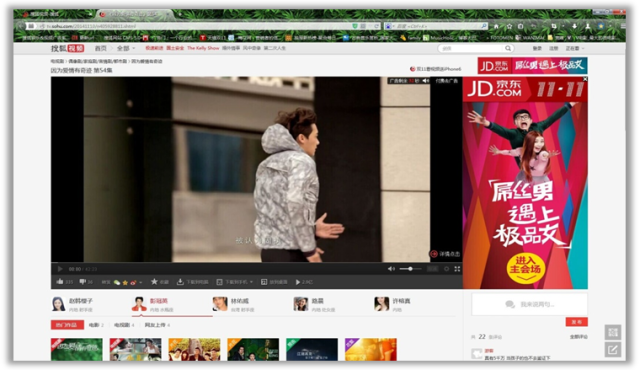640x370 pixels.
Task: Share video via the Weibo icon
Action: [133, 282]
